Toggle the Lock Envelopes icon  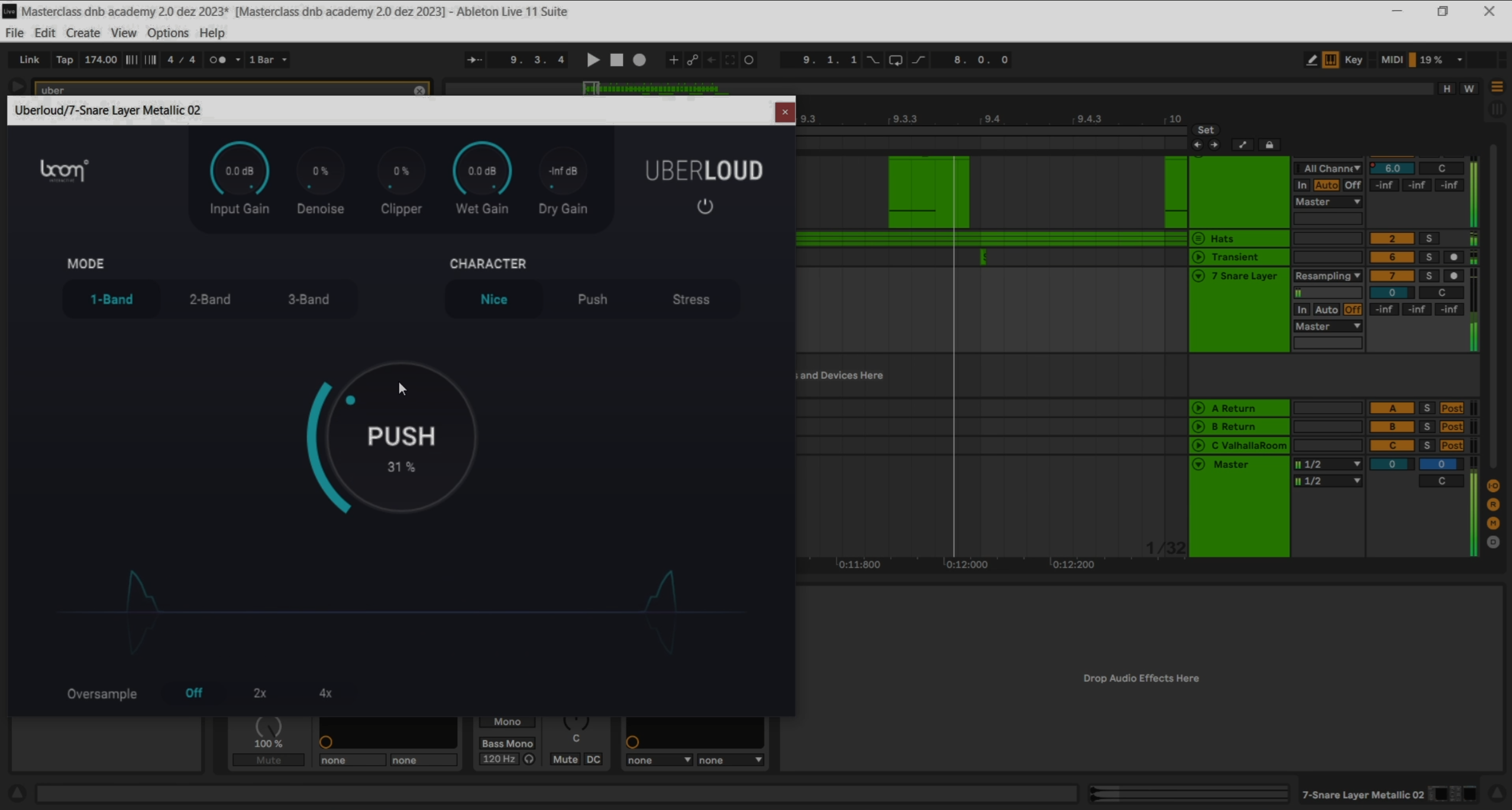pos(1269,145)
